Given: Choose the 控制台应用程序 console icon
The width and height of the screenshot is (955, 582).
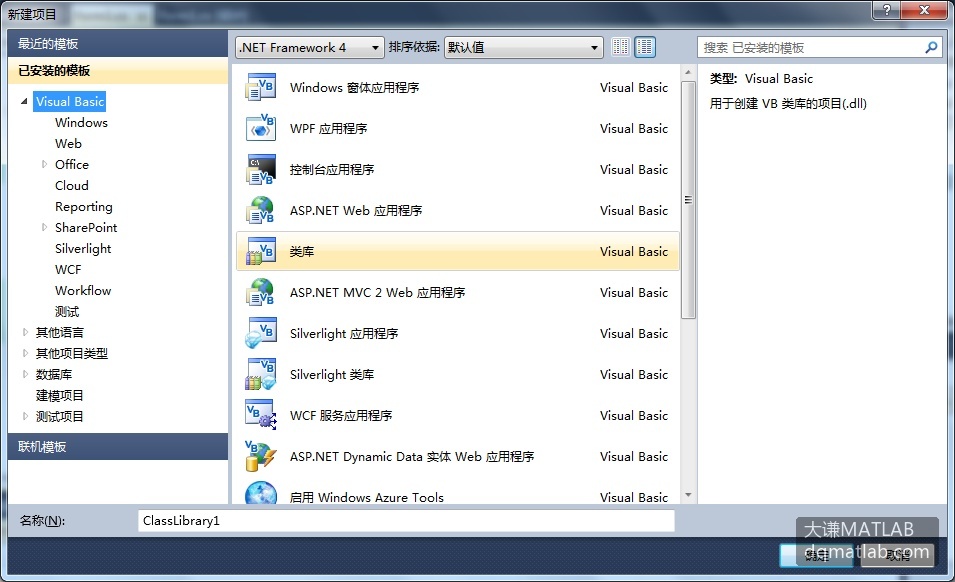Looking at the screenshot, I should pos(261,169).
